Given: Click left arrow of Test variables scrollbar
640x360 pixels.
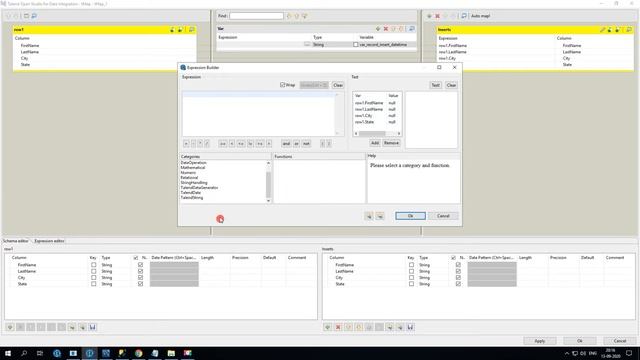Looking at the screenshot, I should tap(356, 133).
